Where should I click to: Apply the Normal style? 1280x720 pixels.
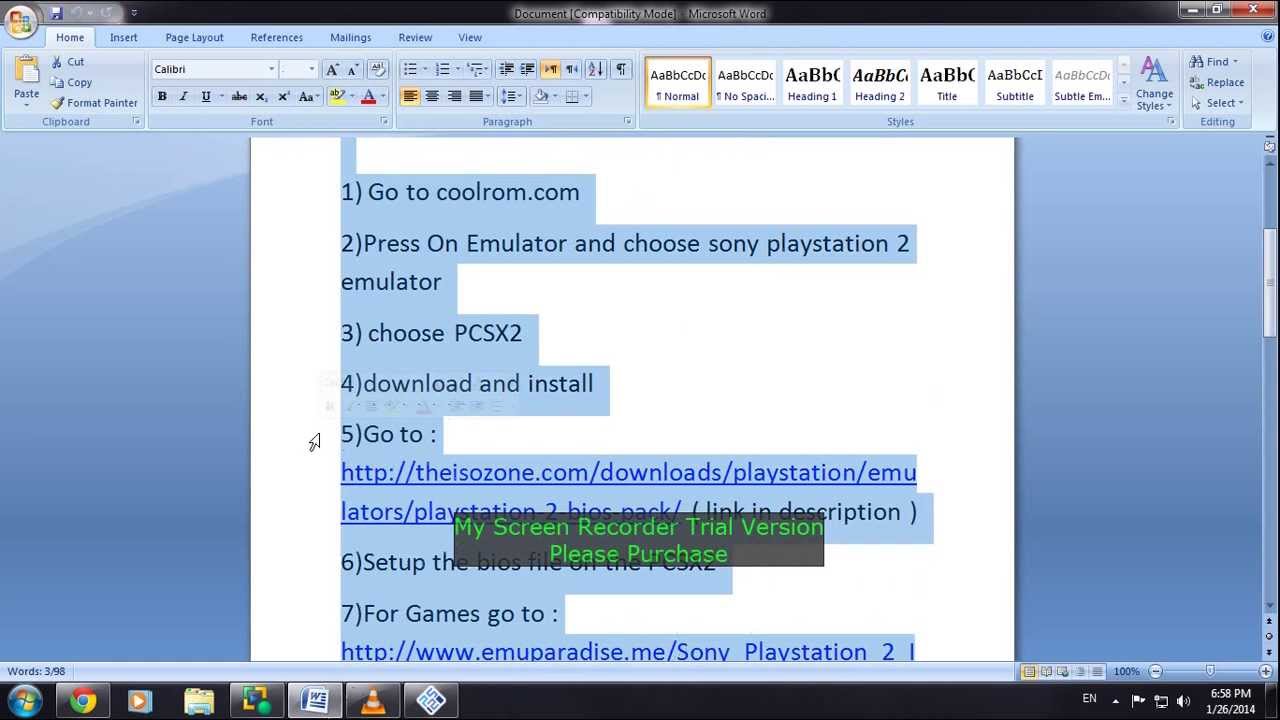pos(678,82)
